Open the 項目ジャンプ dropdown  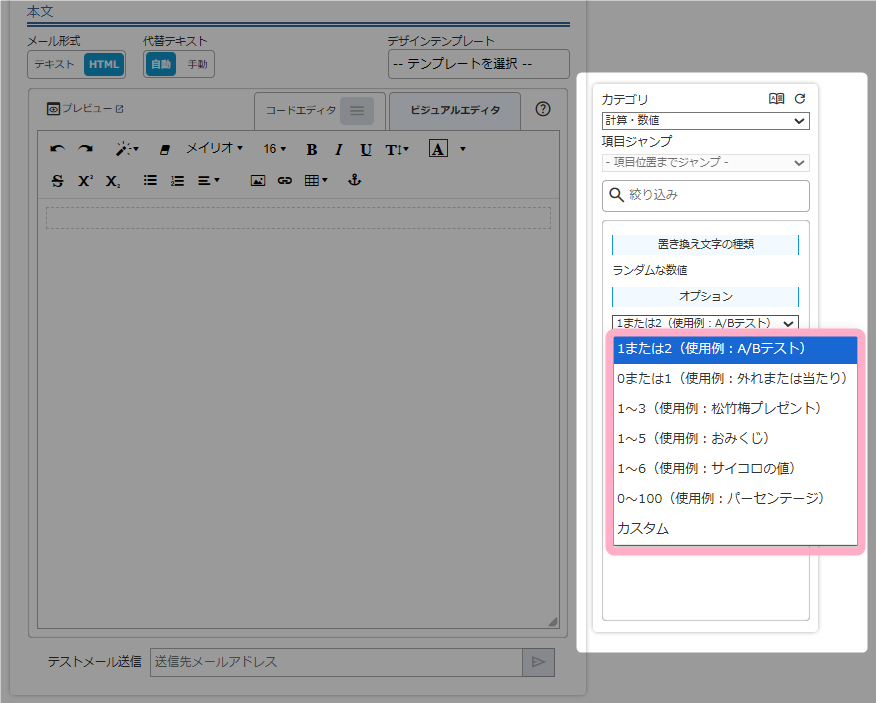(706, 163)
